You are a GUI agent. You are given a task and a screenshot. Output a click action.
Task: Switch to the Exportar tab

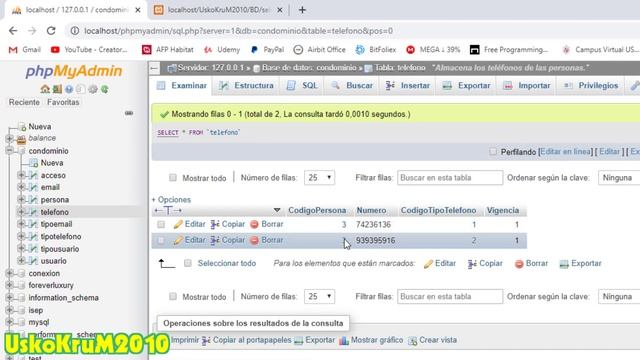pos(467,86)
